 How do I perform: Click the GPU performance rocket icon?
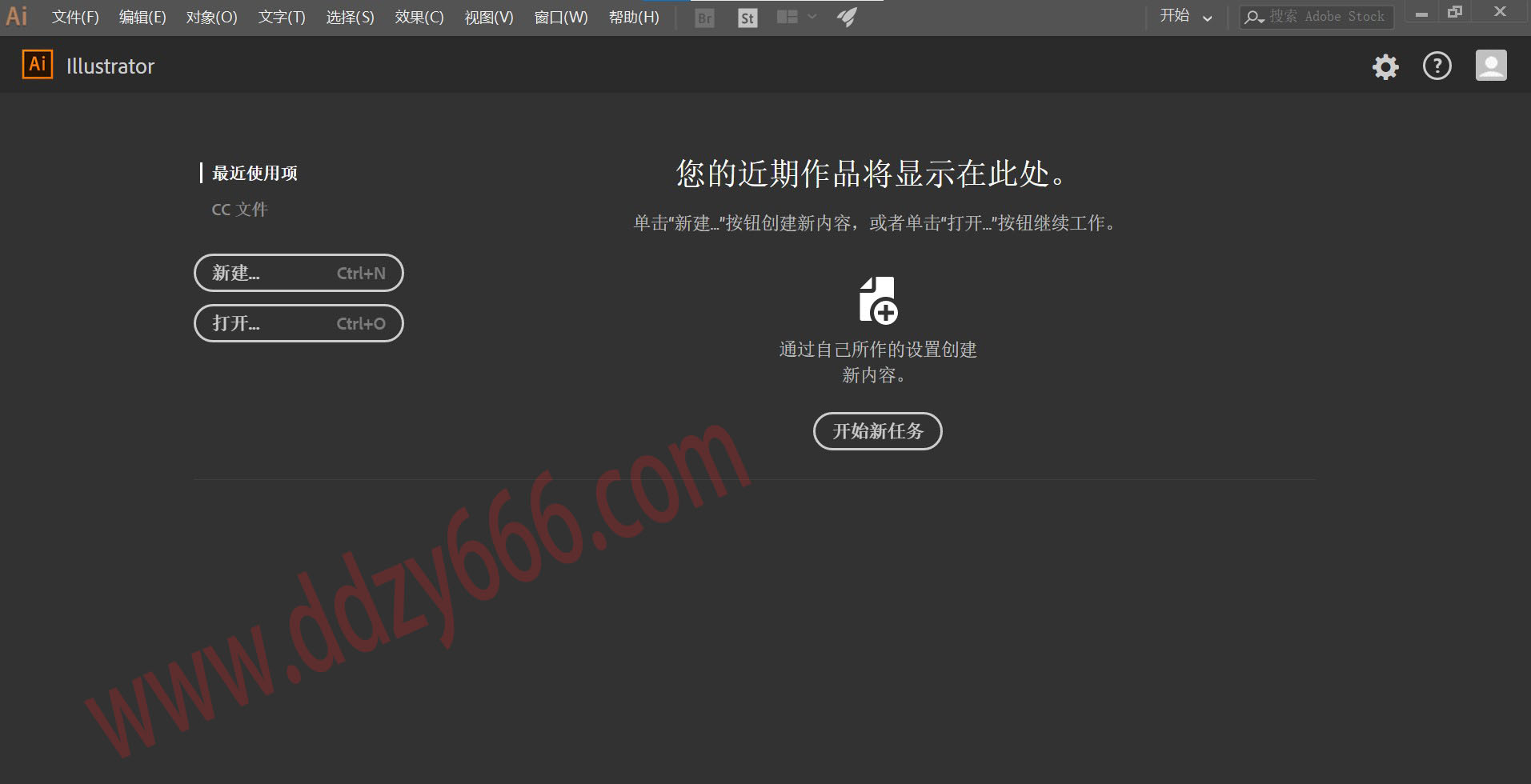coord(847,17)
